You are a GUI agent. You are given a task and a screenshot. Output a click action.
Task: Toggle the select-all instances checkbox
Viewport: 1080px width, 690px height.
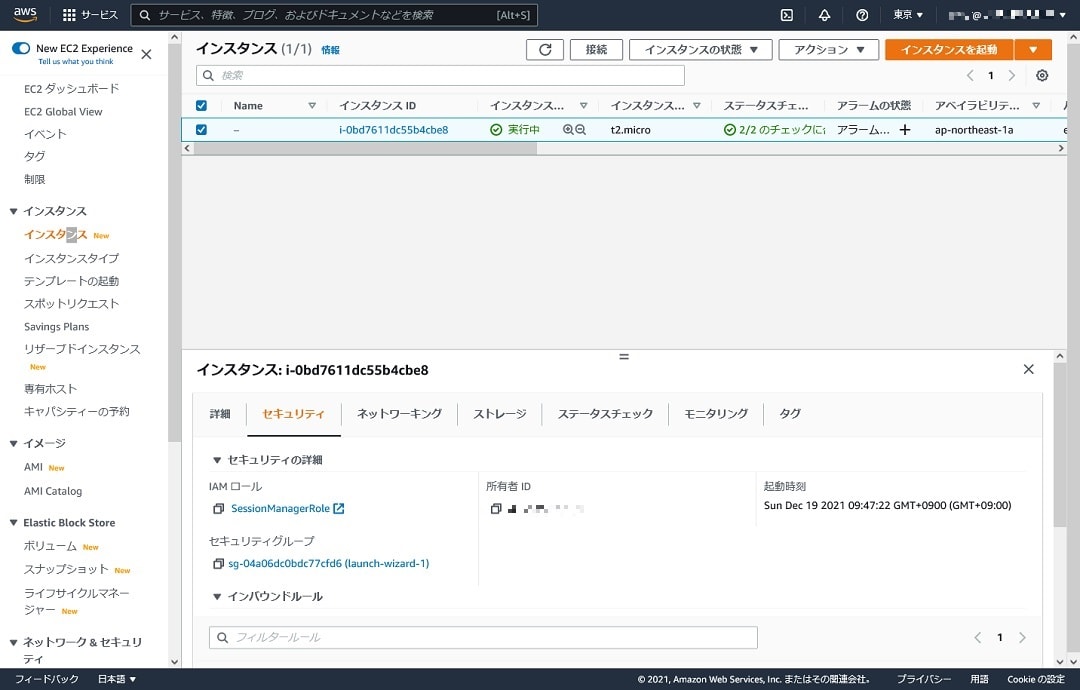(201, 105)
